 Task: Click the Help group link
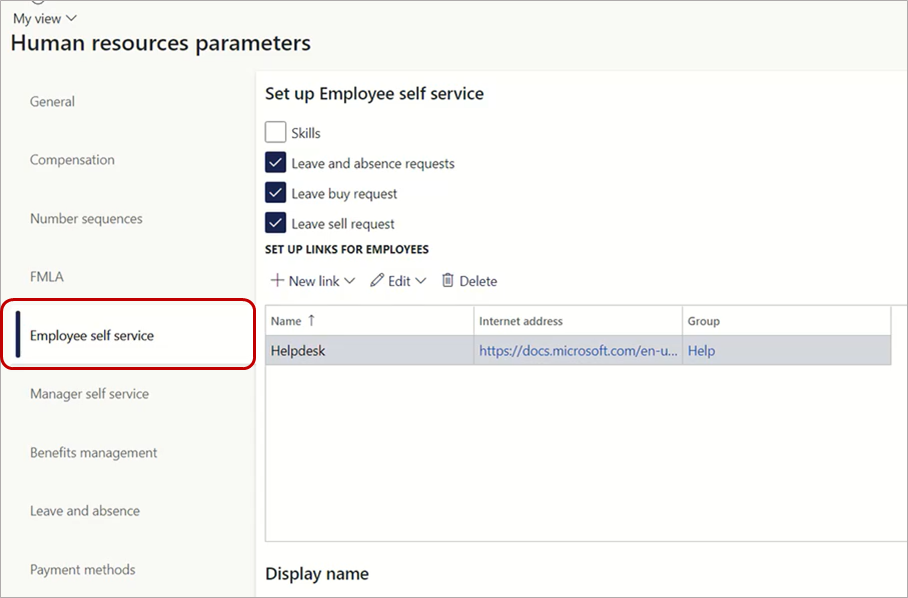coord(701,351)
